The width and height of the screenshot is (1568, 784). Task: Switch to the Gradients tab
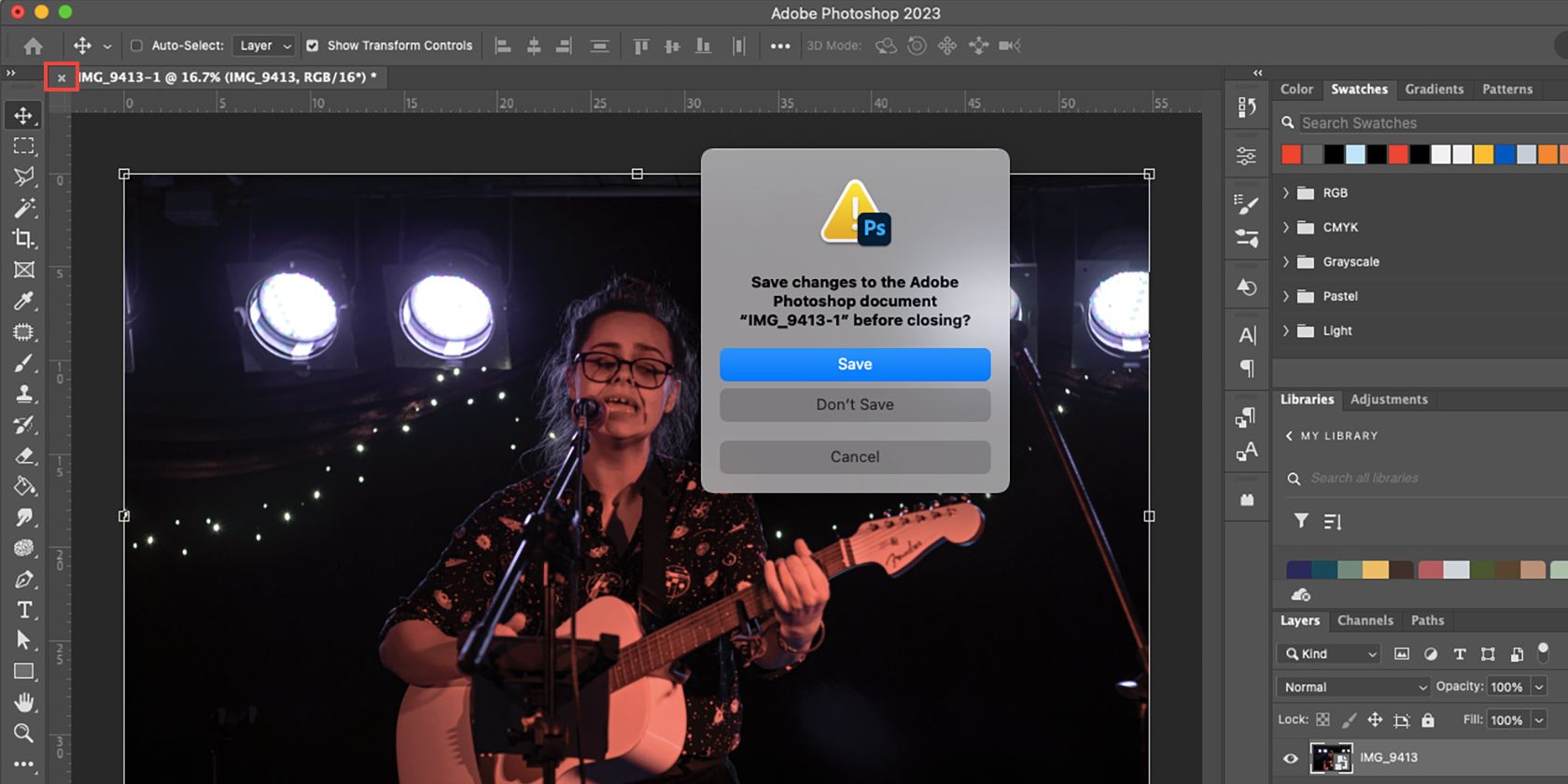(x=1434, y=90)
